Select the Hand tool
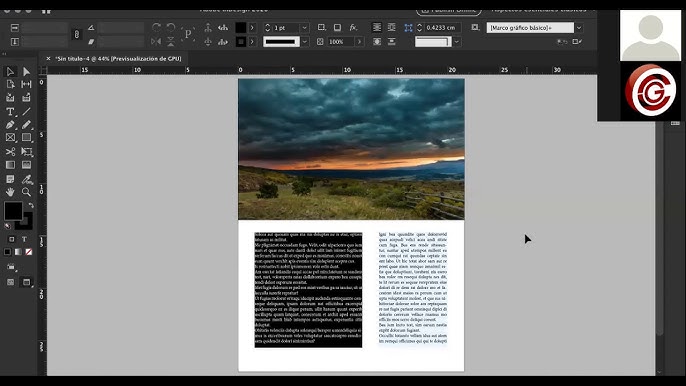Viewport: 686px width, 386px height. 10,192
